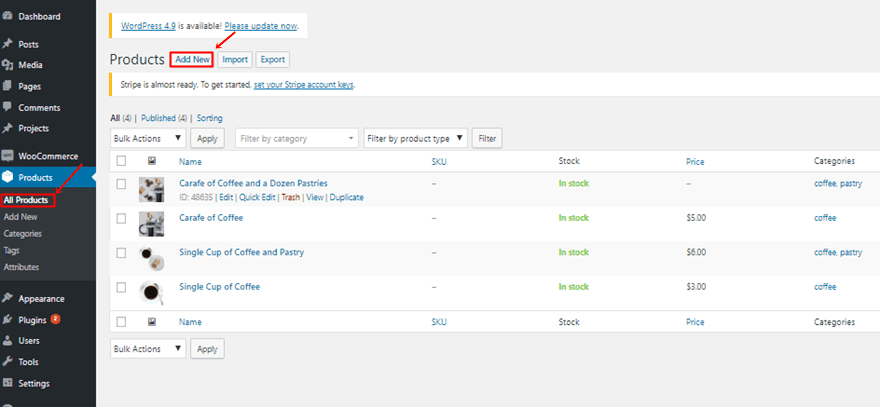Open thumbnail of Carafe of Coffee and a Dozen Pastries
The image size is (880, 407).
click(152, 190)
